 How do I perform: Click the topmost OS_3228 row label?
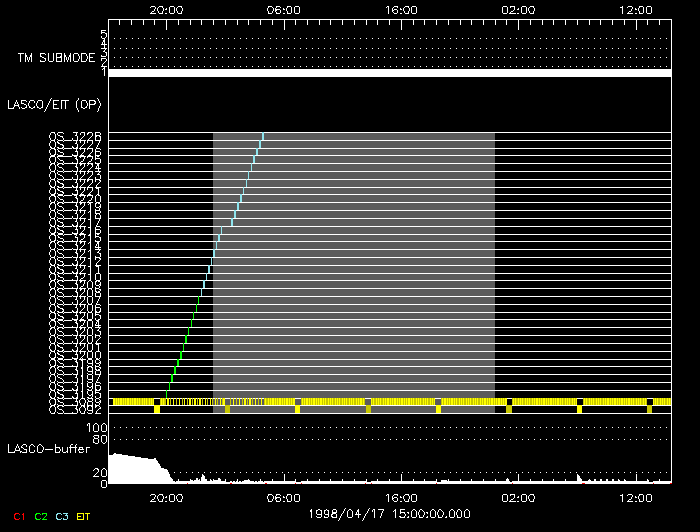click(74, 136)
